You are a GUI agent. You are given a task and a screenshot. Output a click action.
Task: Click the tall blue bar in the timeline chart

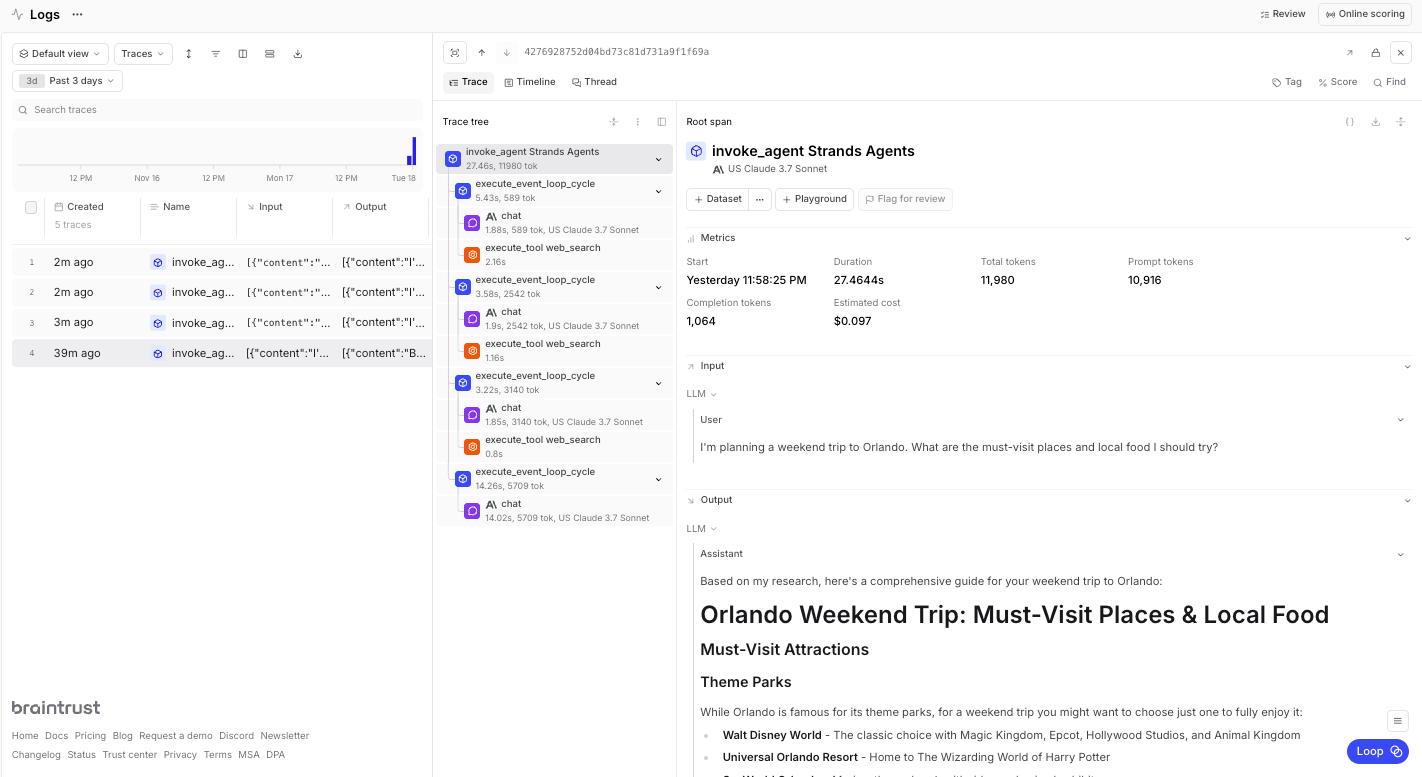(x=414, y=151)
